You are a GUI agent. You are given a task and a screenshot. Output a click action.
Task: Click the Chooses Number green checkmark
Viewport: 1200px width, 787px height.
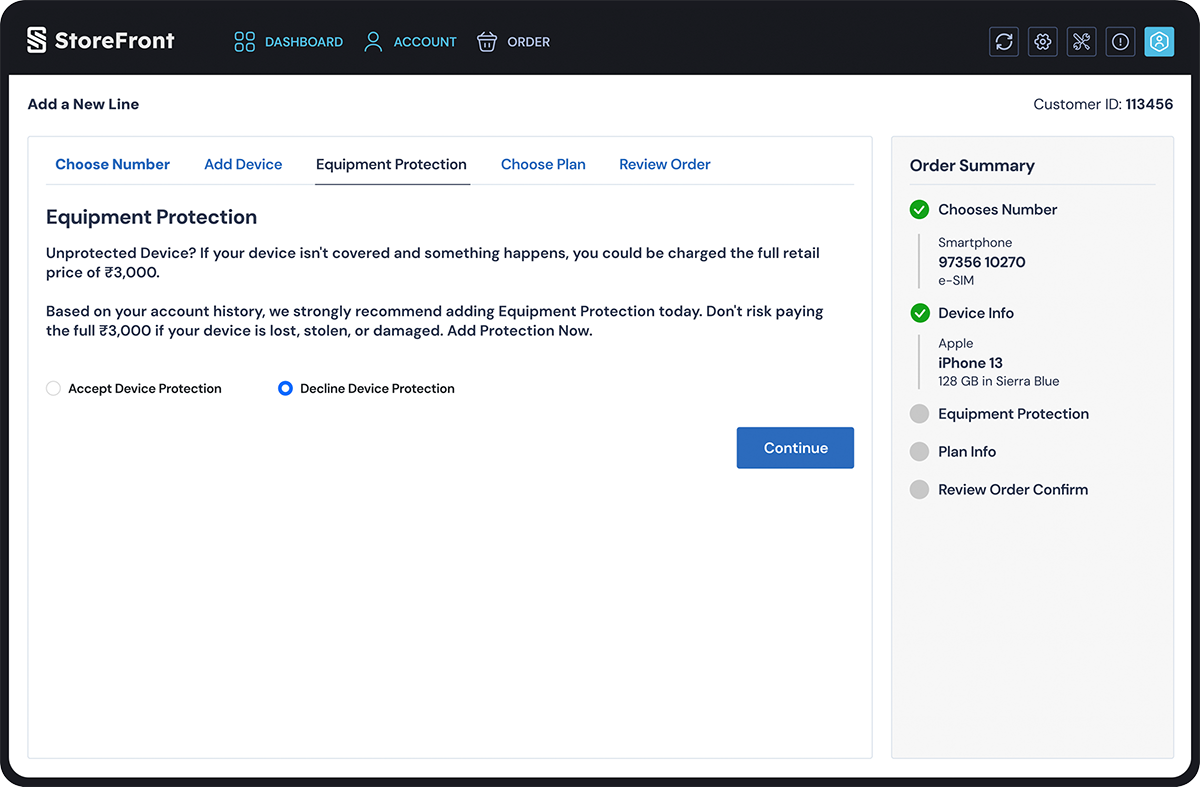(919, 210)
